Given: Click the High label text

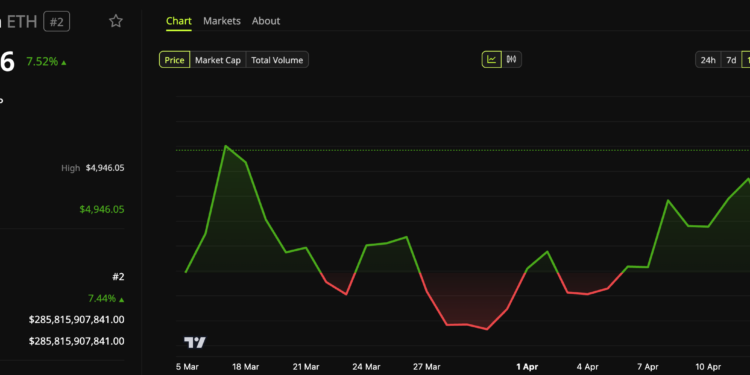Looking at the screenshot, I should 70,168.
